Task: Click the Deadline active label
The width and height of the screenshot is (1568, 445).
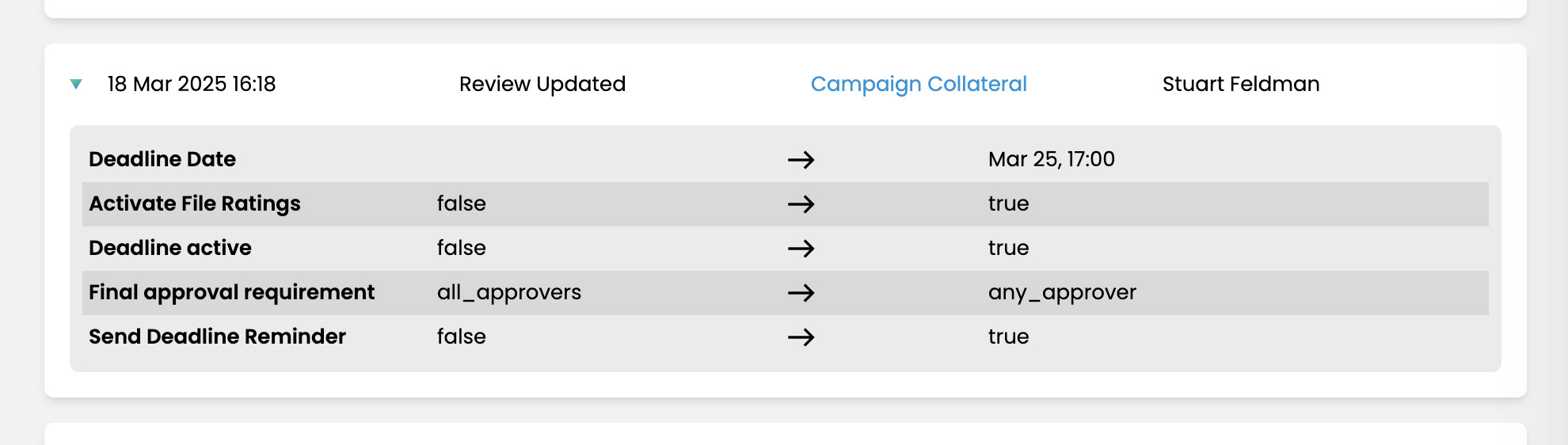Action: coord(169,248)
